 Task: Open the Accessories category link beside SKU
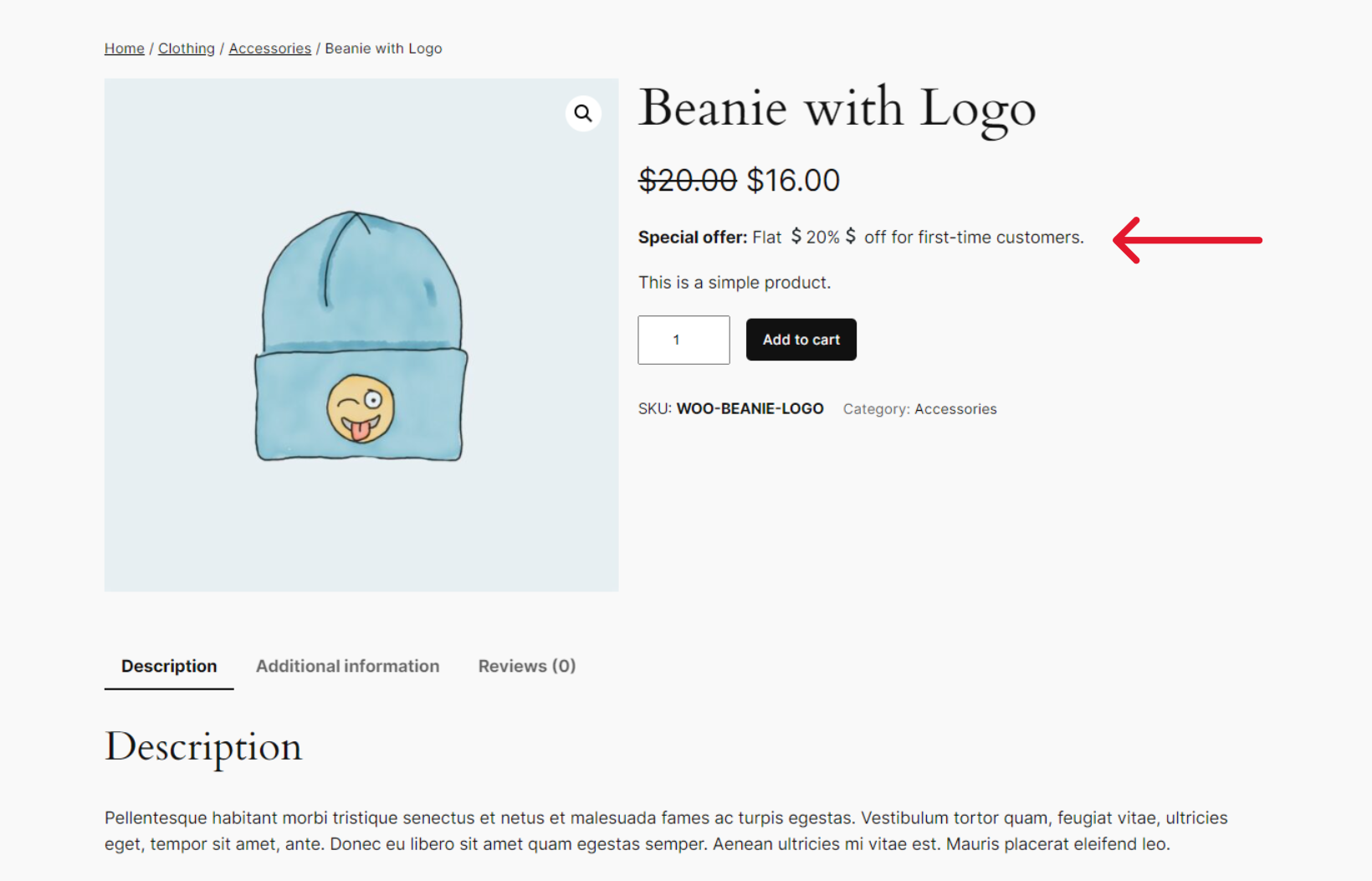[955, 408]
